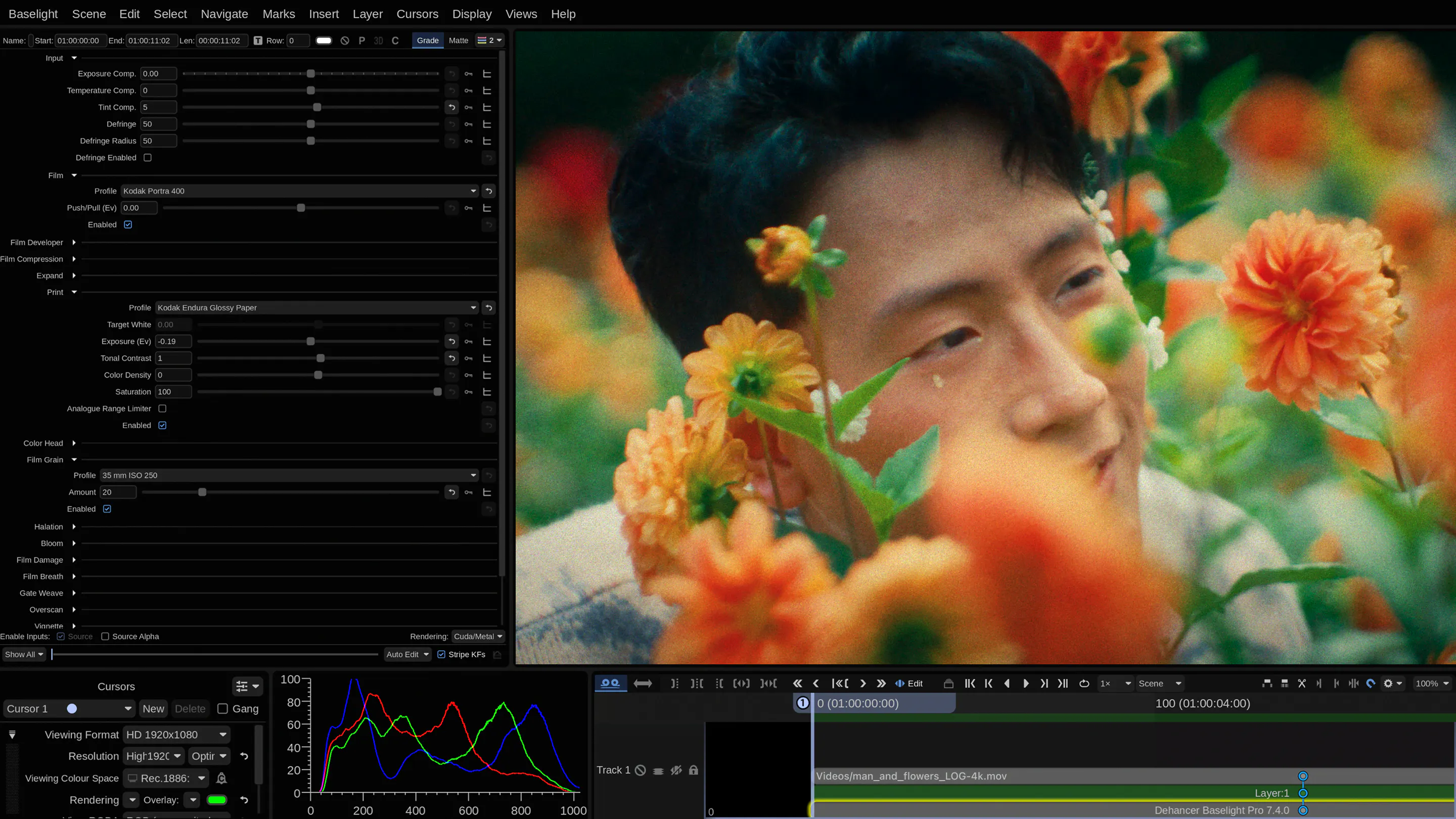The image size is (1456, 819).
Task: Open Film Grain 35 mm ISO 250 dropdown
Action: [289, 475]
